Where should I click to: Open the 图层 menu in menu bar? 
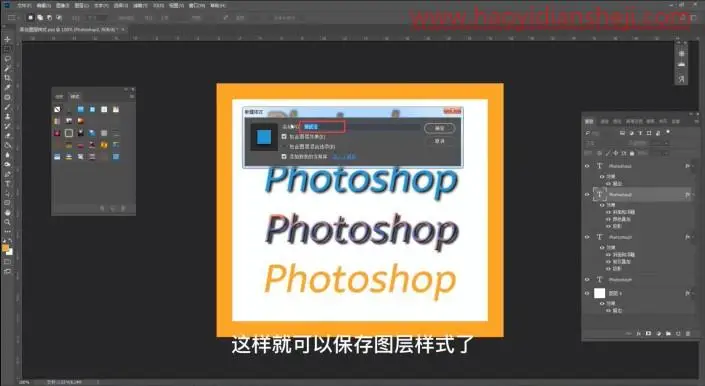pos(81,5)
